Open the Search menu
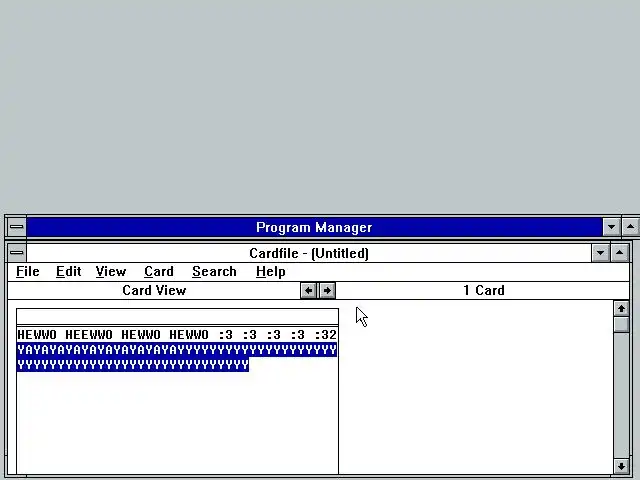This screenshot has height=480, width=640. [214, 271]
